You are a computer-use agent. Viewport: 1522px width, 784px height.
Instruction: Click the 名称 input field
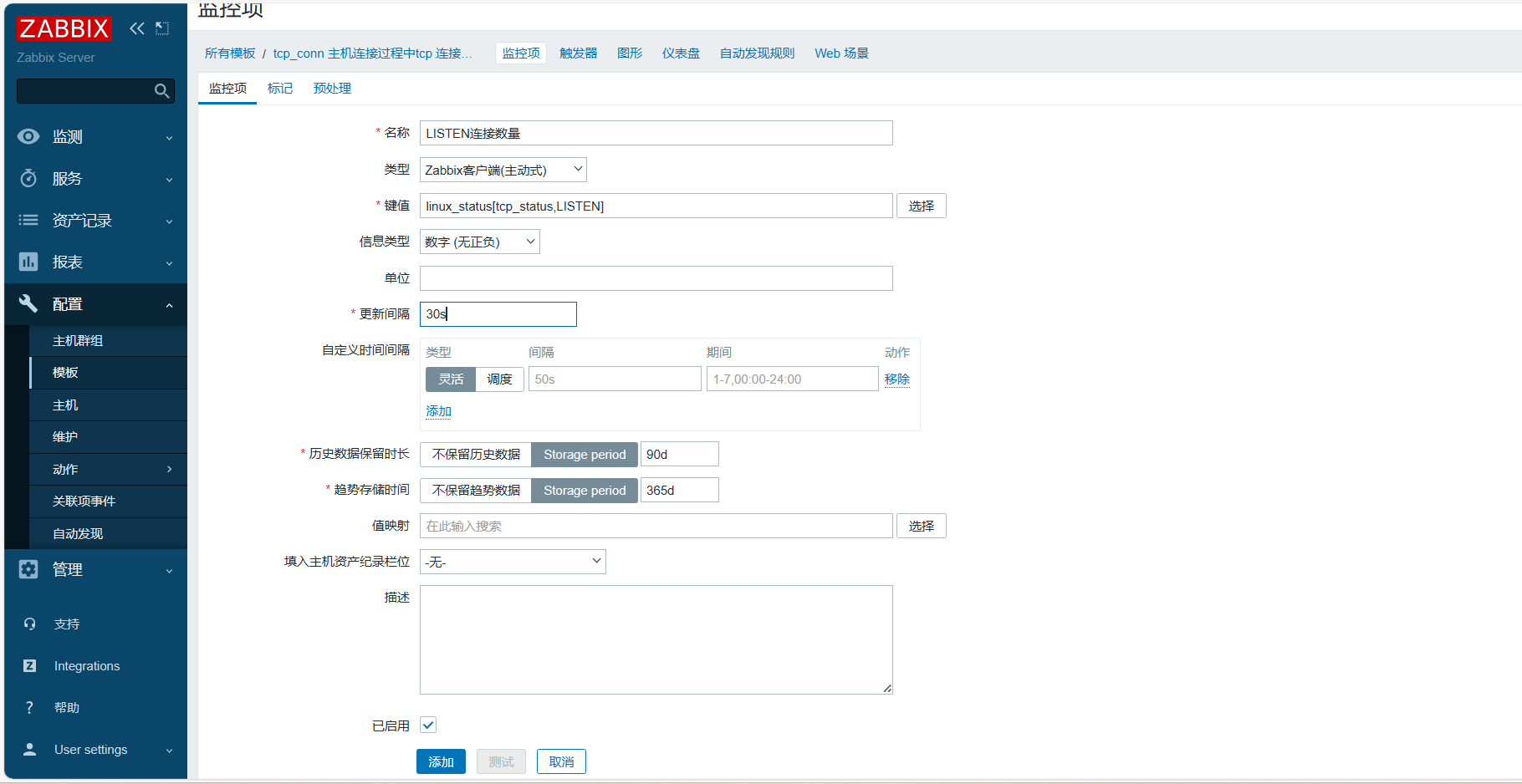click(x=656, y=133)
